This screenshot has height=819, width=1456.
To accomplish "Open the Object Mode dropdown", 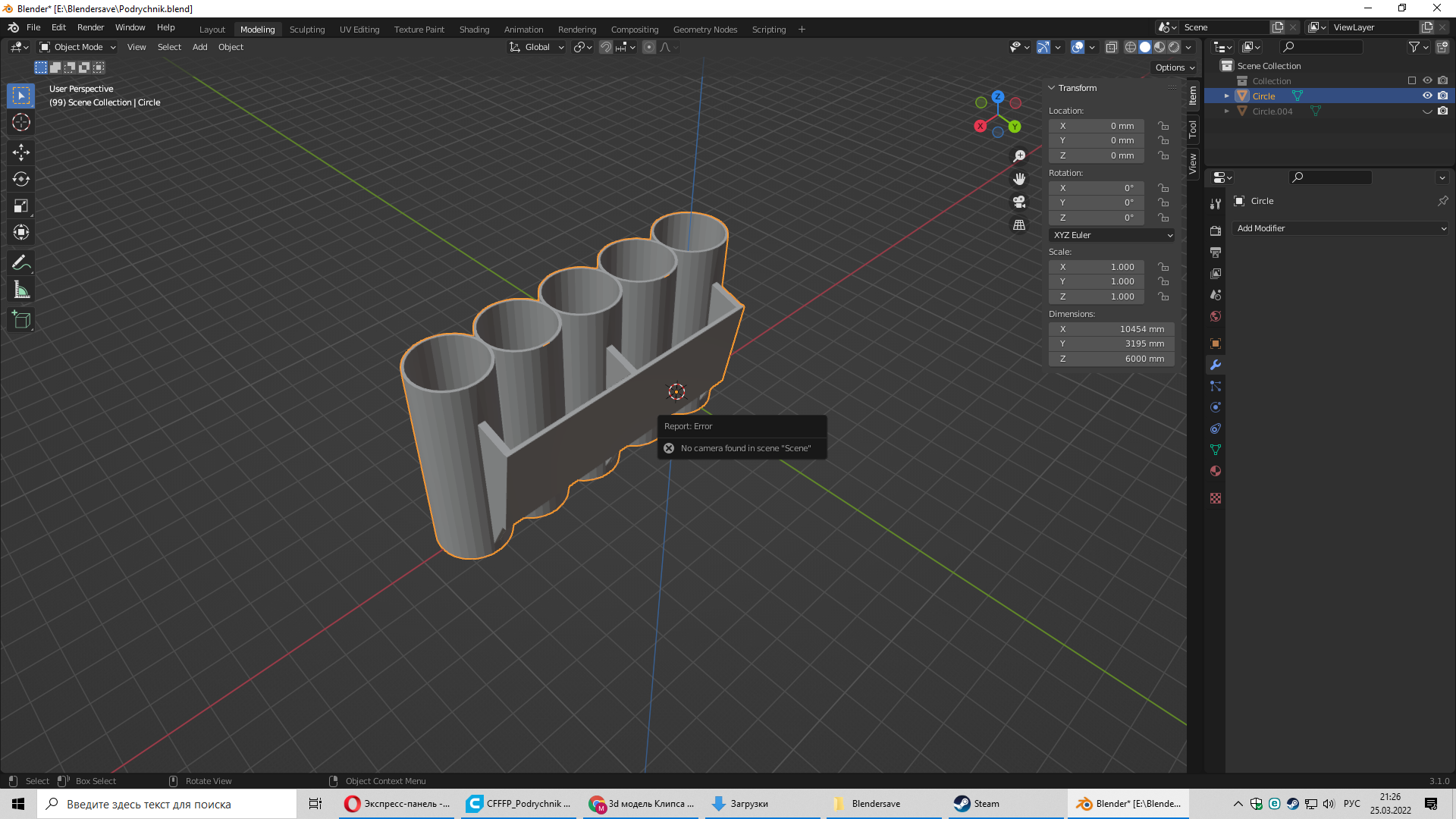I will click(x=77, y=47).
